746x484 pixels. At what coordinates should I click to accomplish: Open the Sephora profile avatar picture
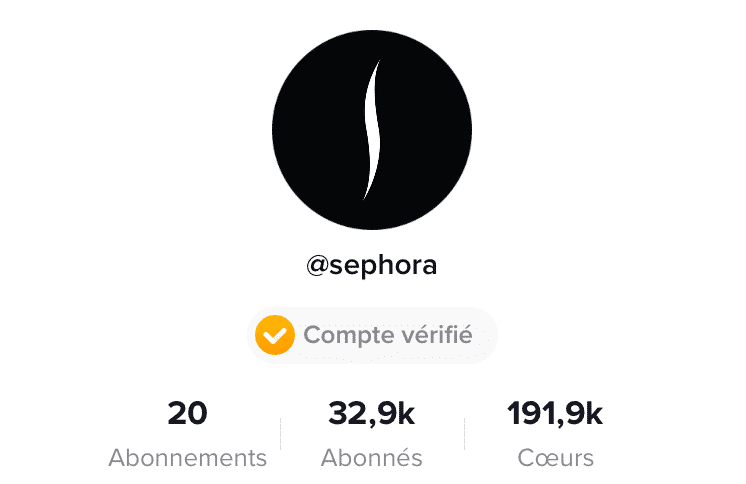click(x=372, y=130)
